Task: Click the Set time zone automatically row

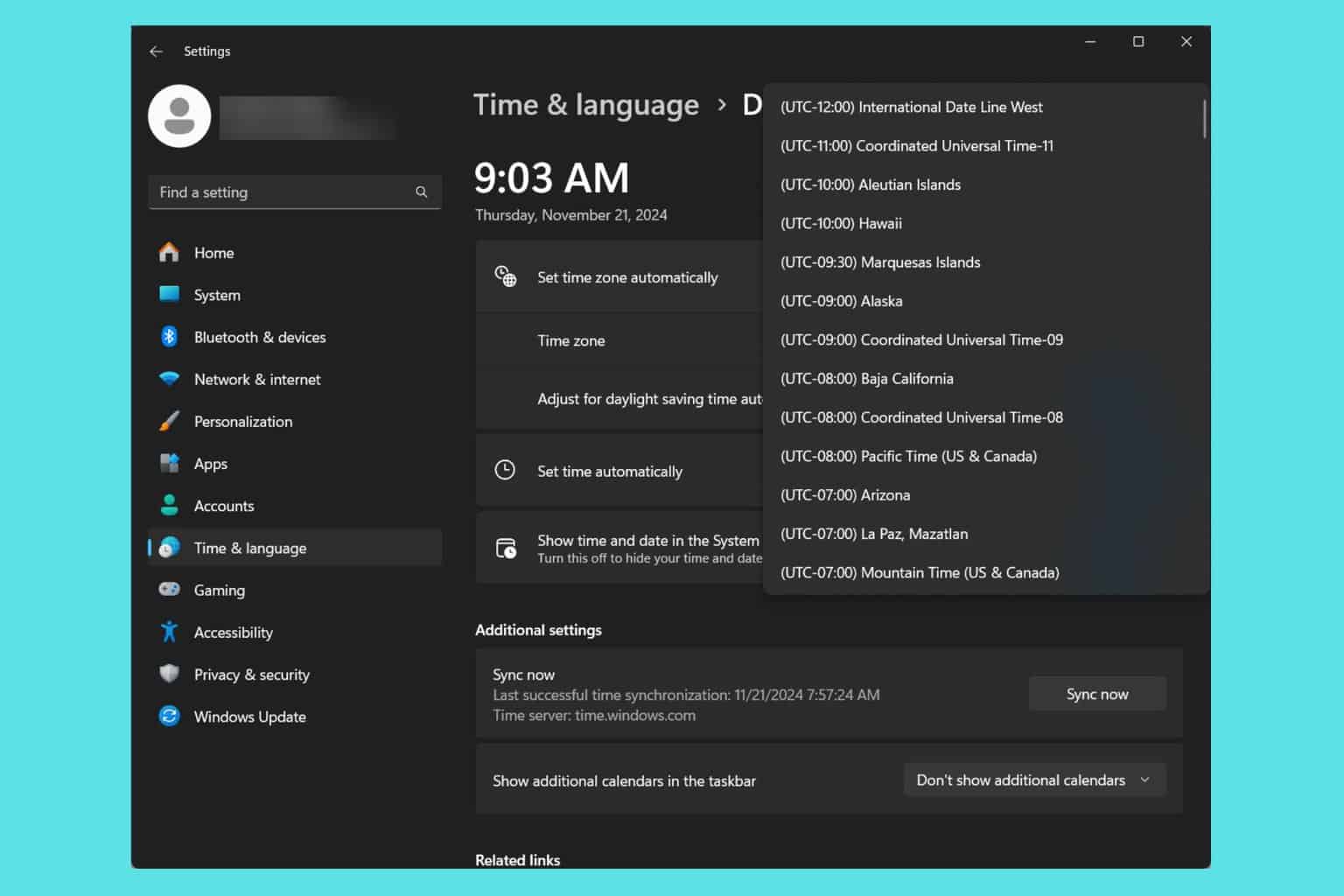Action: 619,276
